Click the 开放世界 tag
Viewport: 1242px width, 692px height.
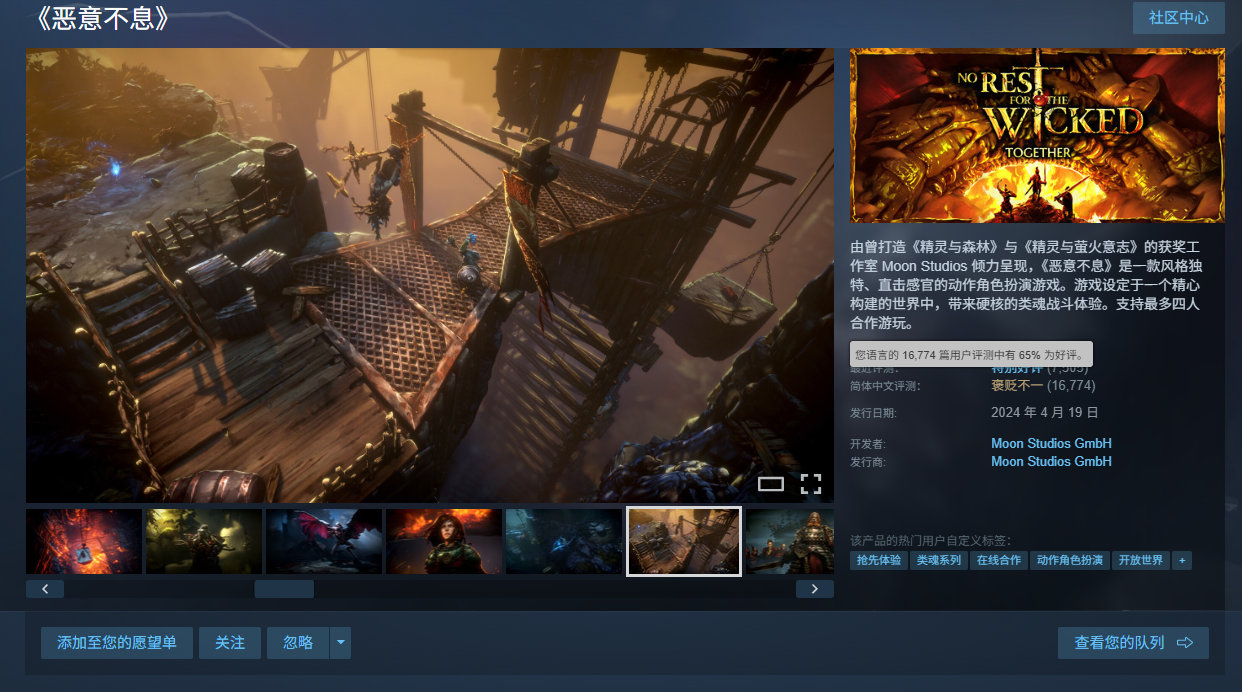click(1140, 560)
